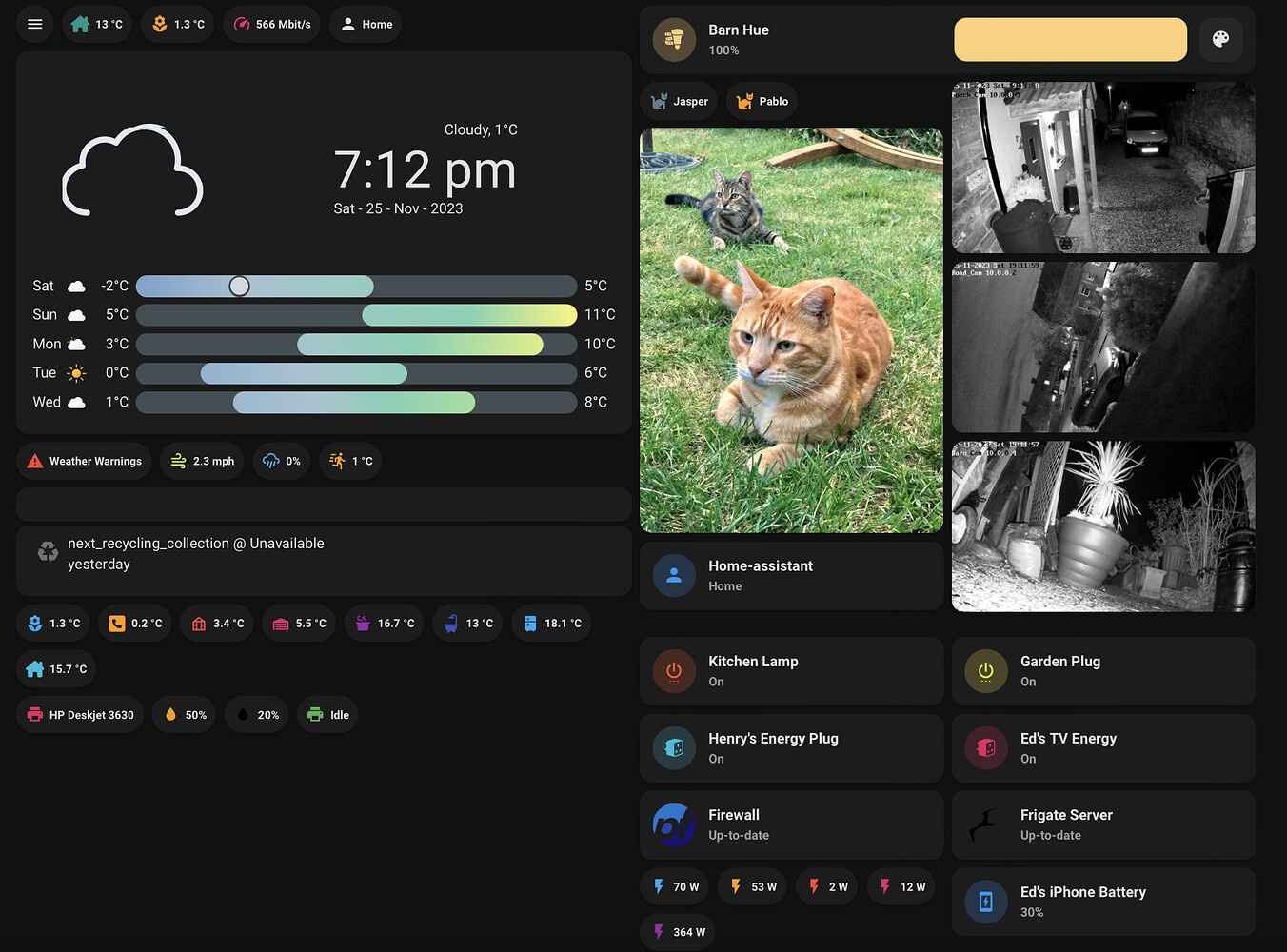Screen dimensions: 1287x952
Task: Toggle the Garden Plug power icon
Action: tap(986, 671)
